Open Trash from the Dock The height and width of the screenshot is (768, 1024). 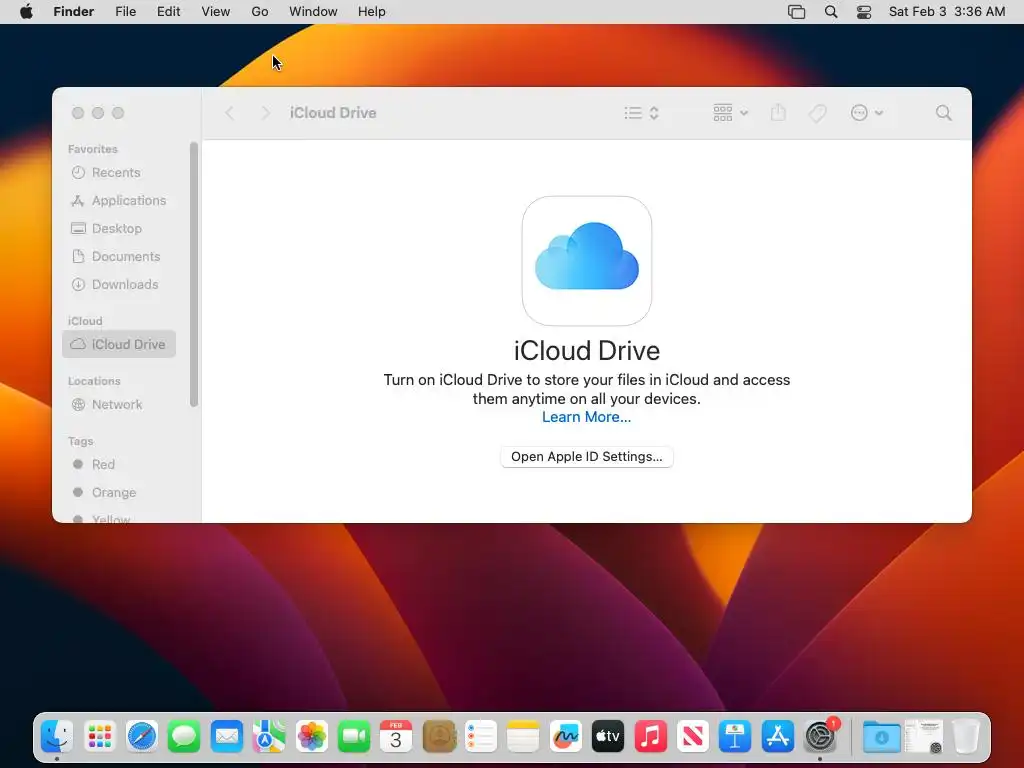pyautogui.click(x=966, y=737)
